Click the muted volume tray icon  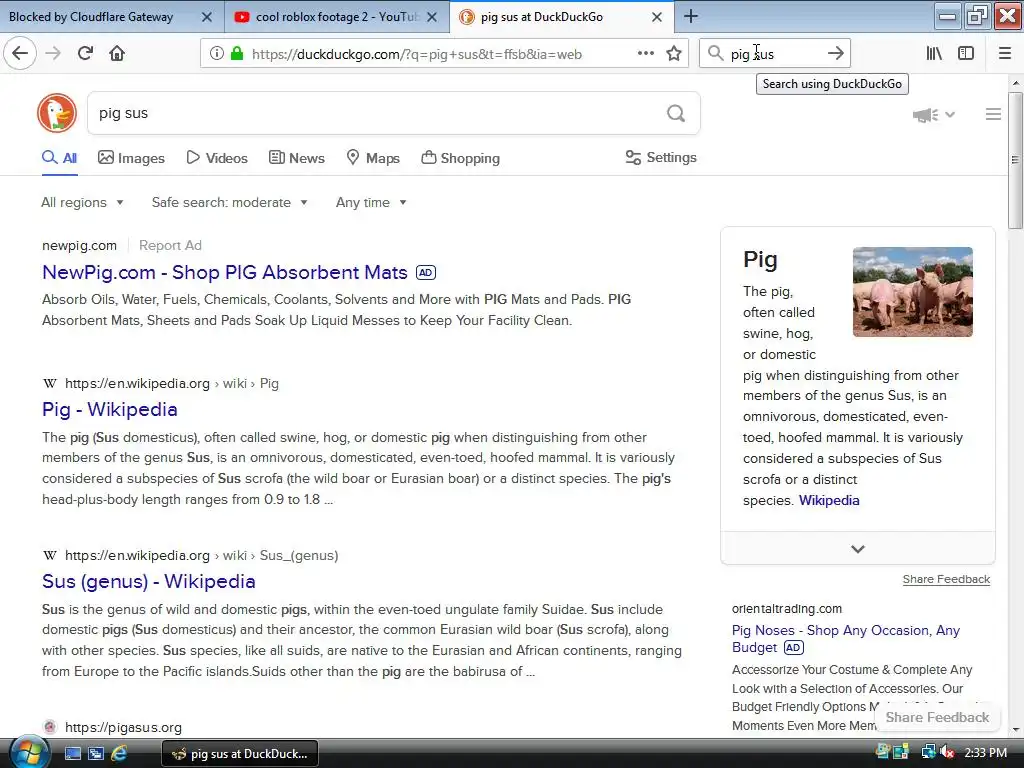click(947, 753)
